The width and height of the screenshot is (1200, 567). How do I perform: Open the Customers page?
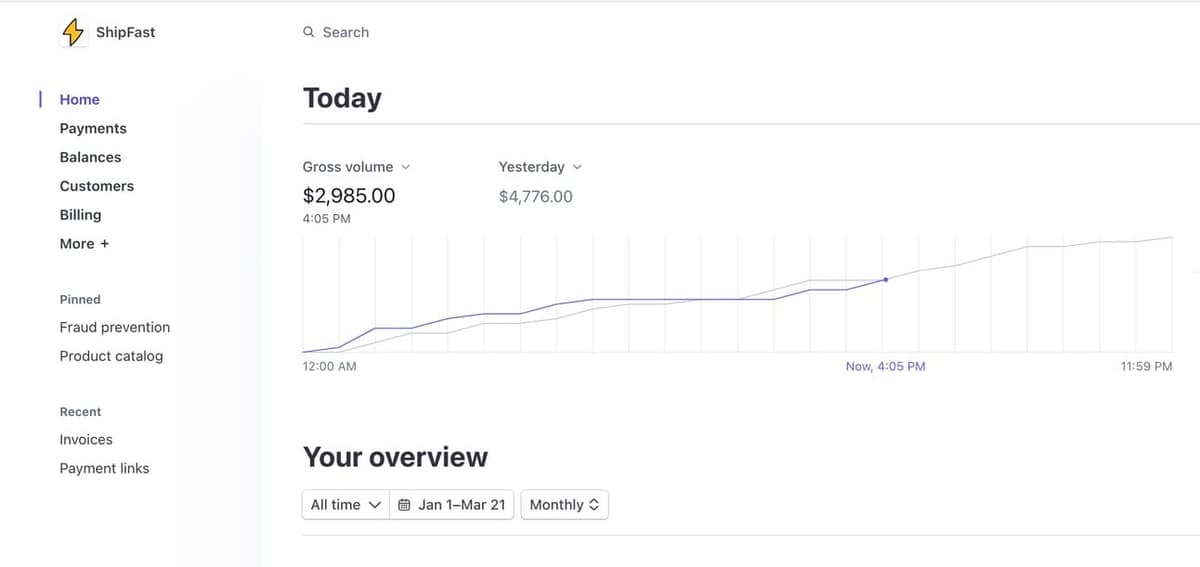tap(96, 186)
